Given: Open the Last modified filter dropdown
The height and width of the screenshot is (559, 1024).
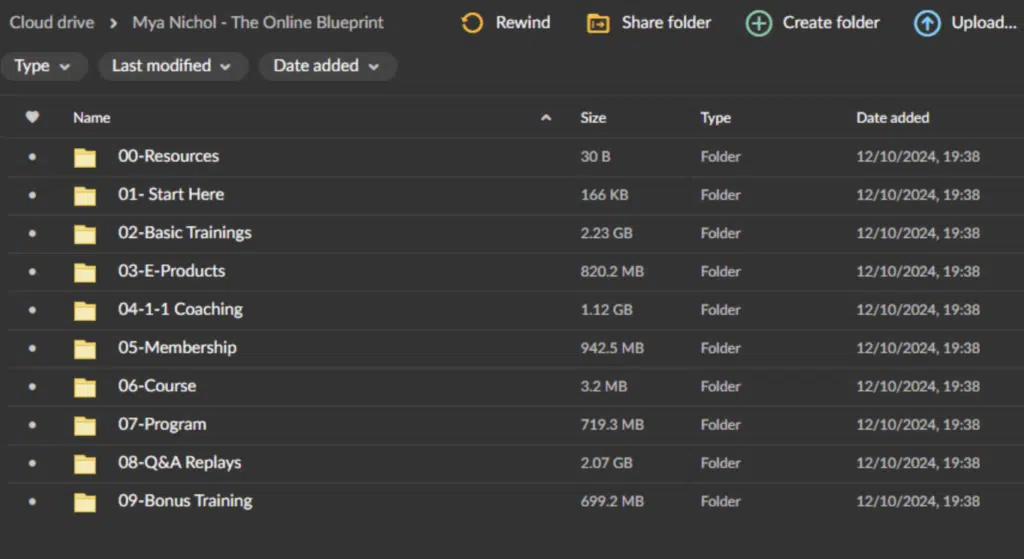Looking at the screenshot, I should [x=172, y=66].
